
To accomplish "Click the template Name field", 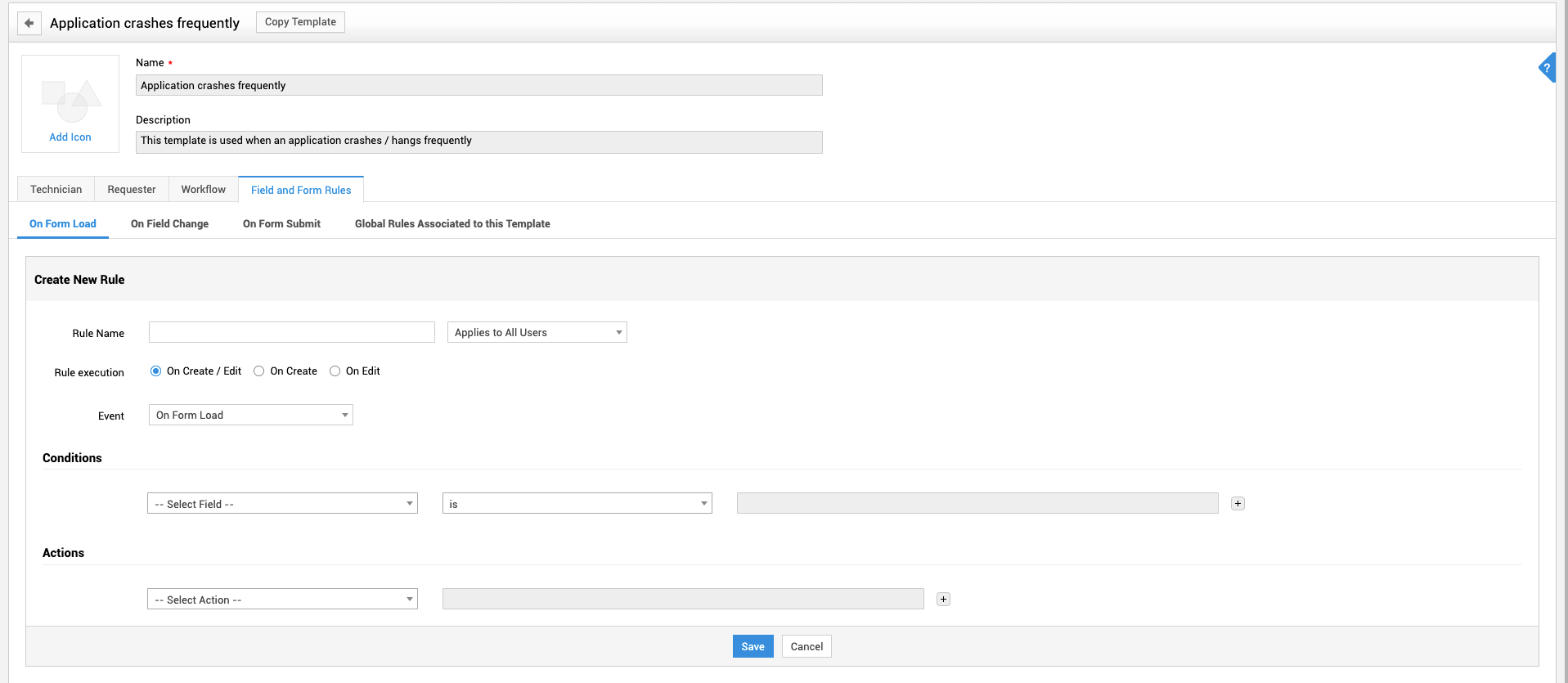I will tap(479, 85).
